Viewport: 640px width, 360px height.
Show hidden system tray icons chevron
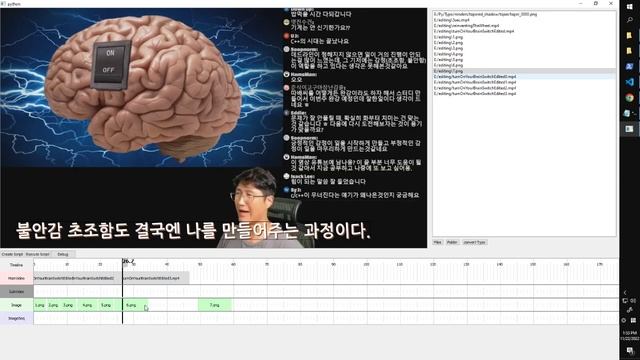pyautogui.click(x=625, y=293)
